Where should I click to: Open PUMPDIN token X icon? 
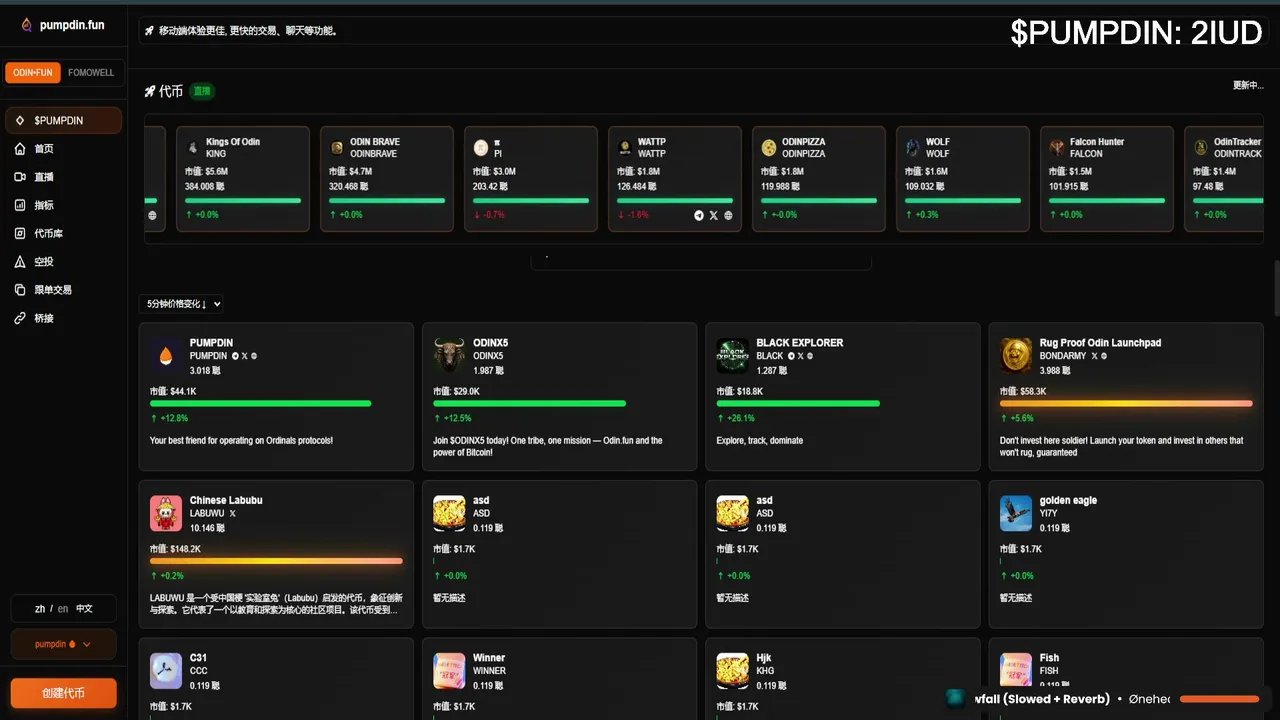coord(244,356)
